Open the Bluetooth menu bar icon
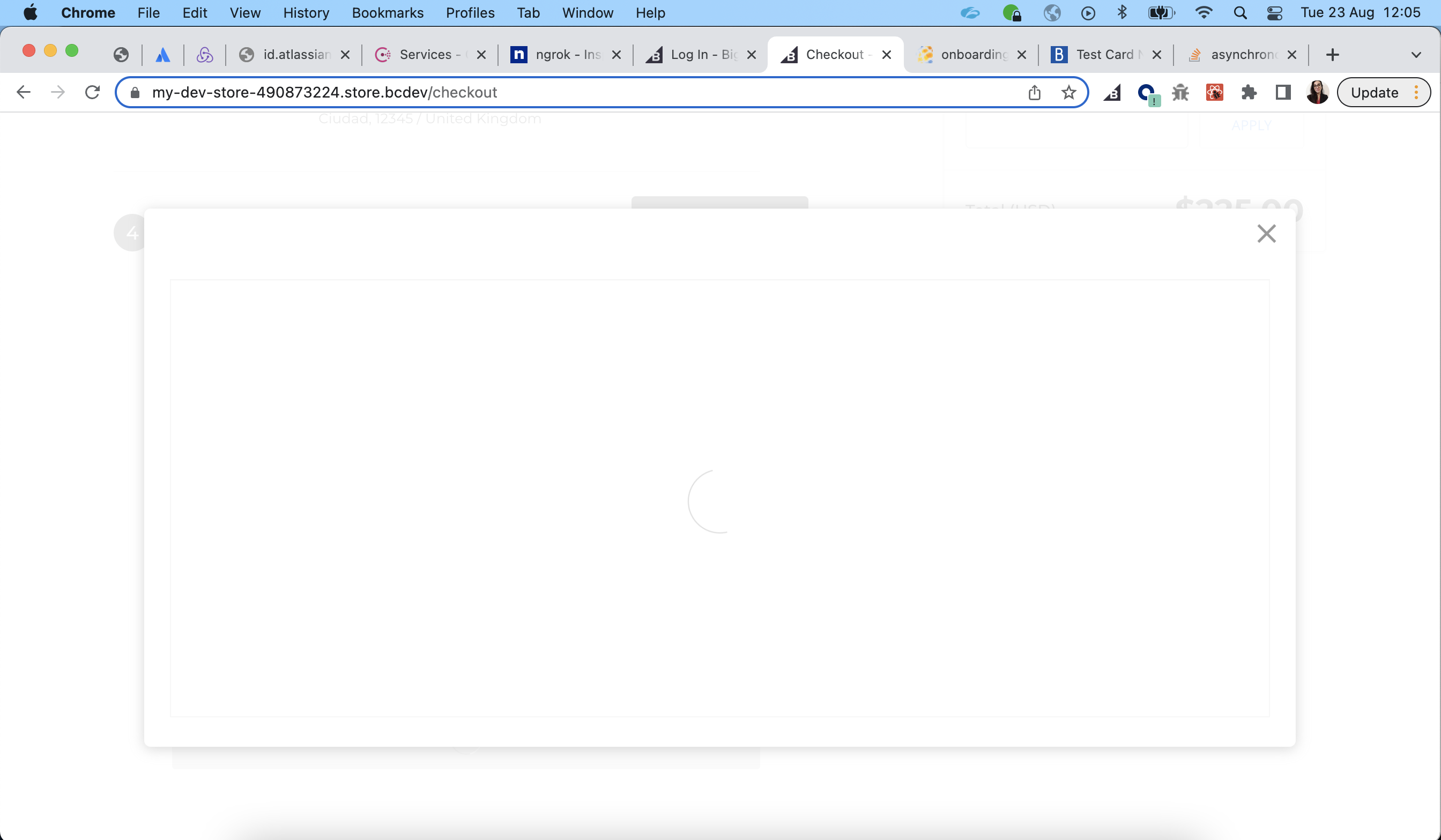 click(x=1122, y=12)
